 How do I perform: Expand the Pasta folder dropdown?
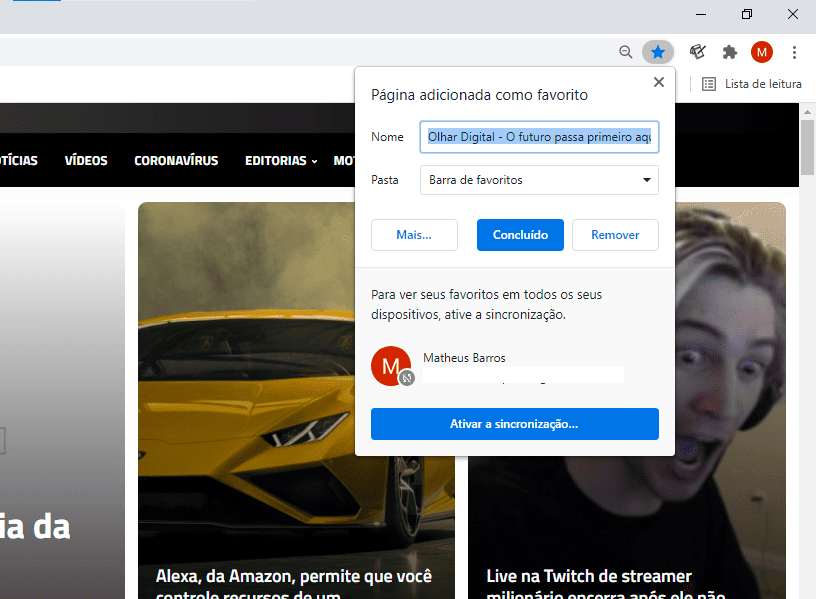tap(539, 180)
